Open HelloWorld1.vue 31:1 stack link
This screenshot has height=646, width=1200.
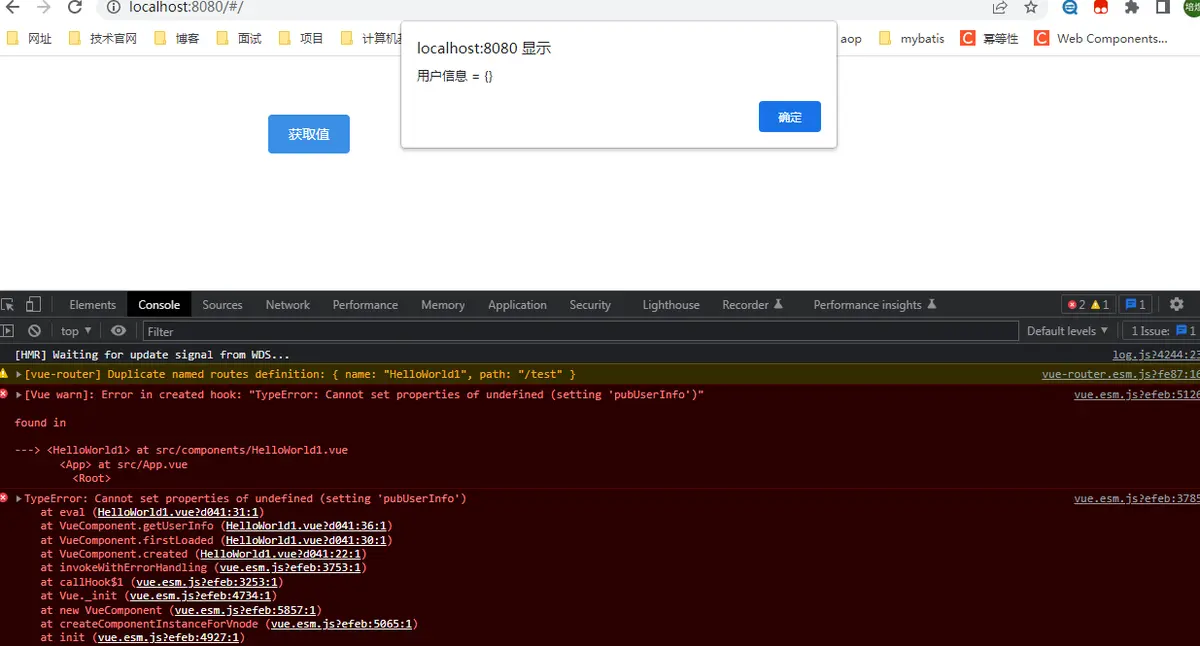point(177,512)
